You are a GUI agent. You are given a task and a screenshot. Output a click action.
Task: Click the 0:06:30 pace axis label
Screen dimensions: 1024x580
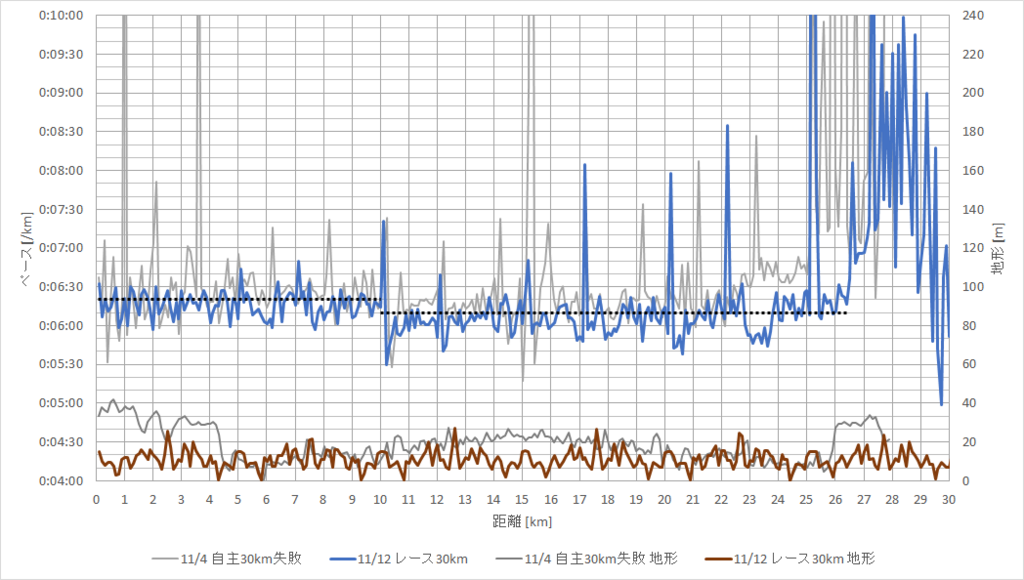(61, 287)
